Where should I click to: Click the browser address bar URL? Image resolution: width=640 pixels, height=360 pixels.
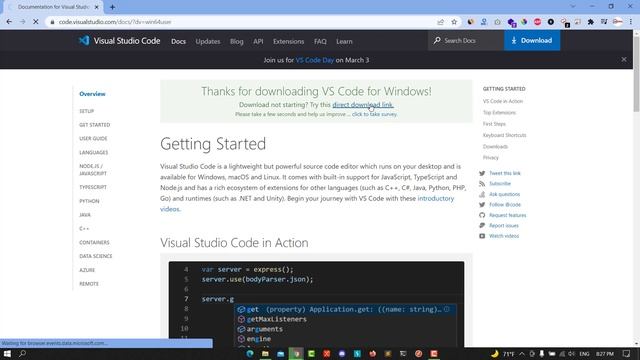coord(115,22)
